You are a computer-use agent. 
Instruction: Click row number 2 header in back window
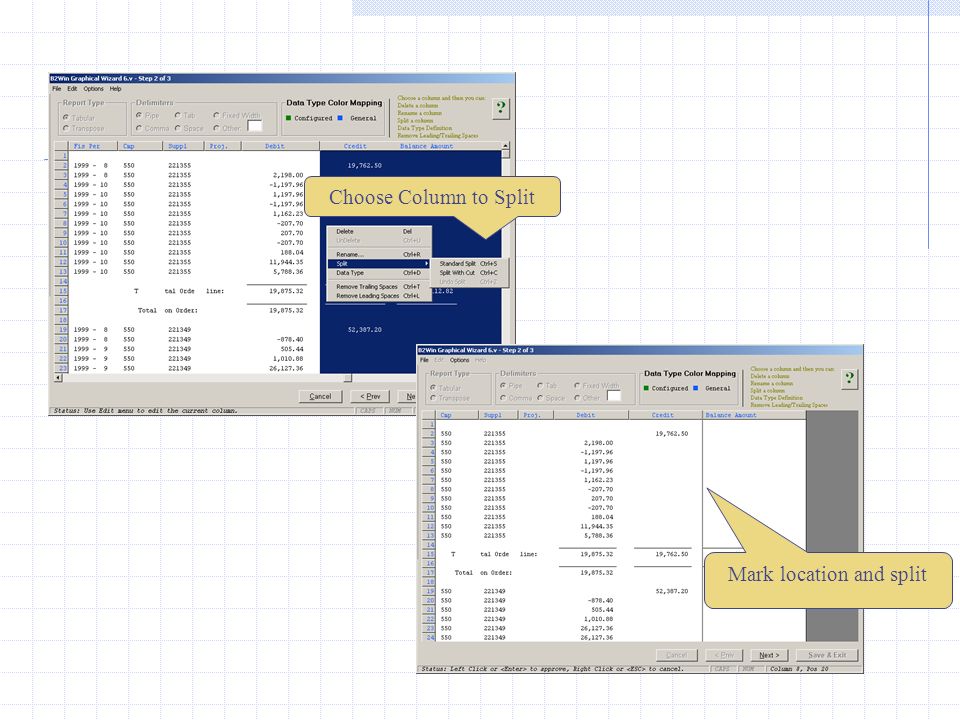coord(61,165)
